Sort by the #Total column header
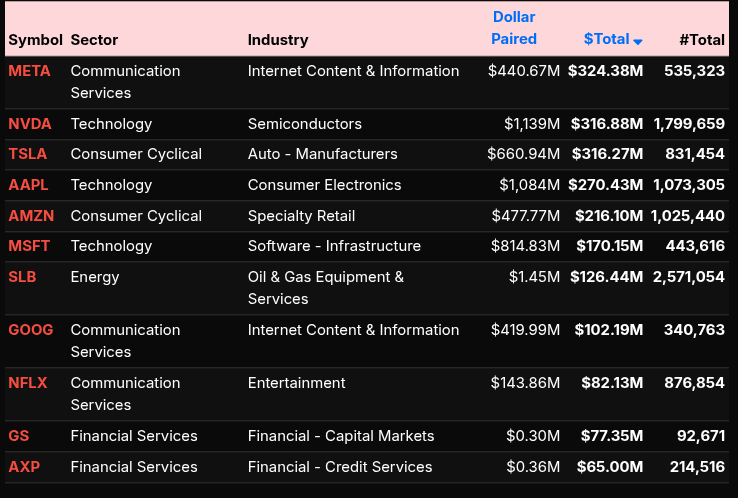The image size is (738, 498). (x=701, y=40)
